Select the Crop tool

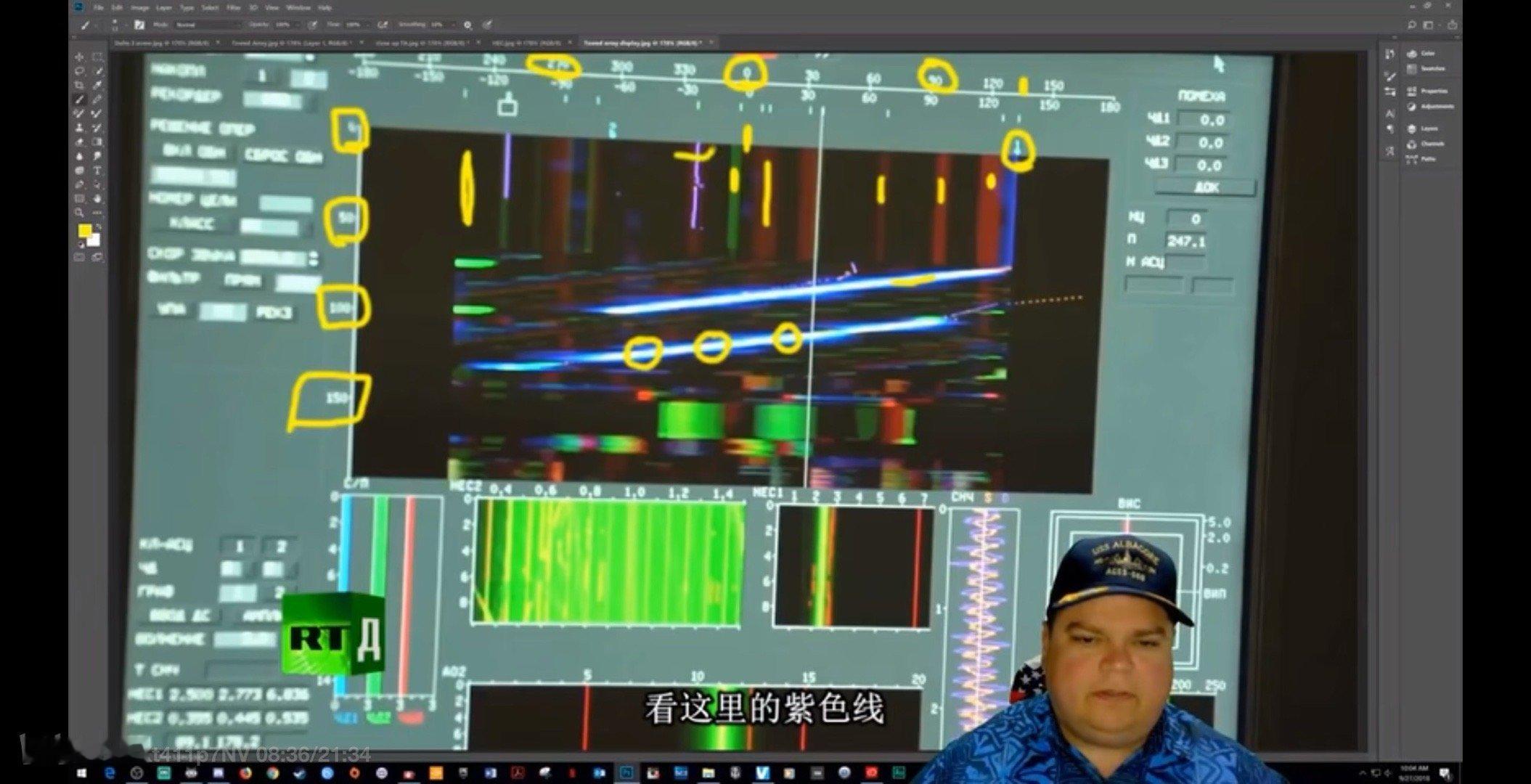(78, 84)
